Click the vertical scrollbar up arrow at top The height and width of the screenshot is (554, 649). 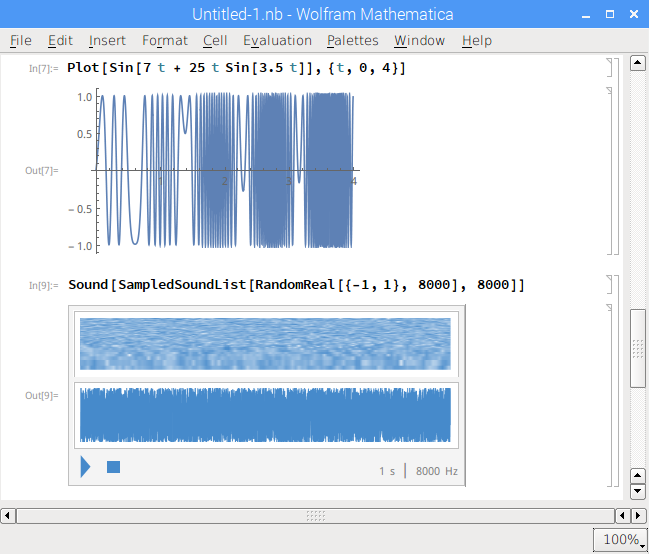click(x=638, y=64)
